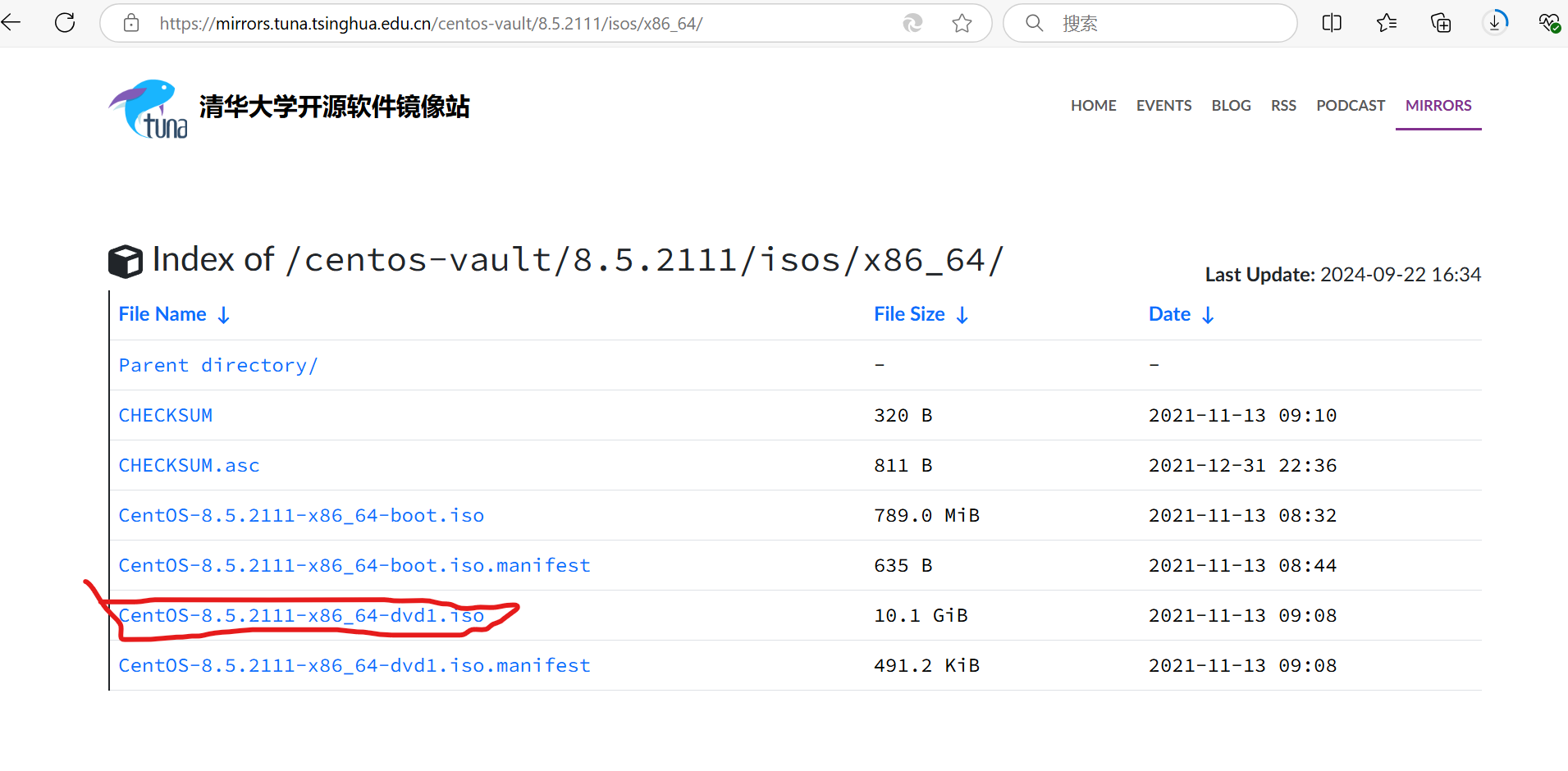The height and width of the screenshot is (771, 1568).
Task: Click the File Name column header
Action: 162,314
